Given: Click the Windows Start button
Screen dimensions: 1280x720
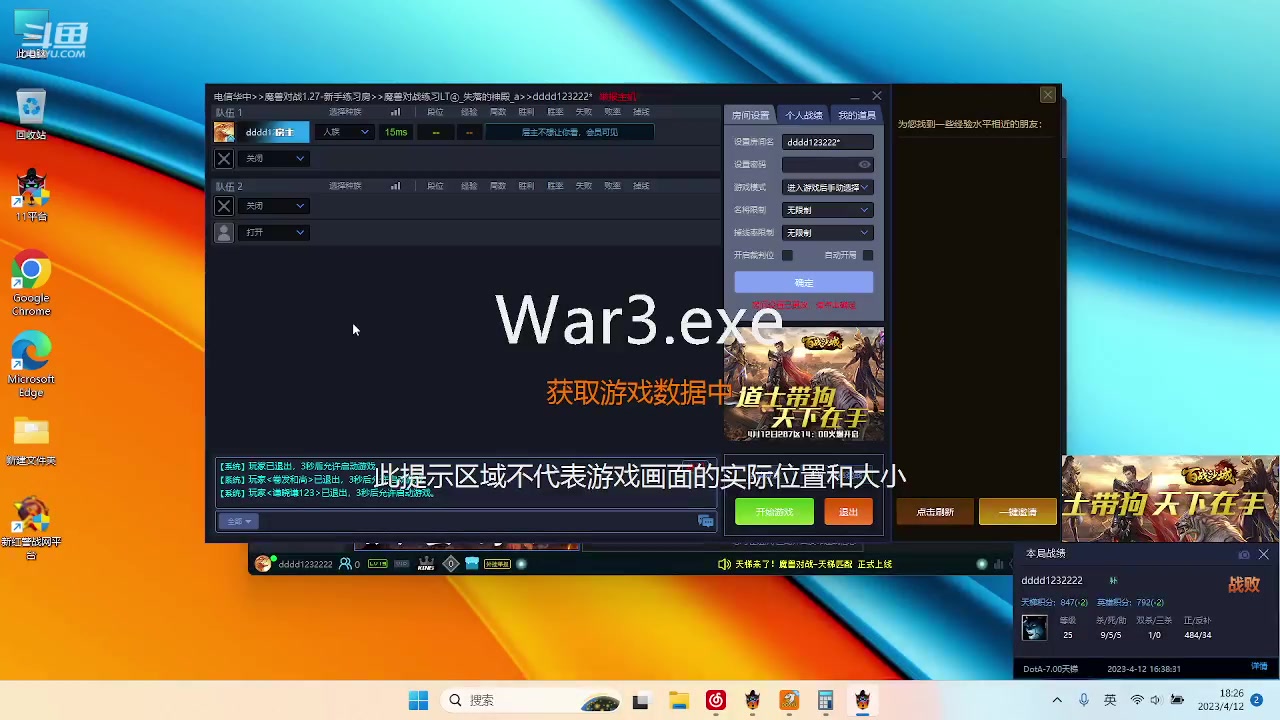Looking at the screenshot, I should click(x=418, y=700).
